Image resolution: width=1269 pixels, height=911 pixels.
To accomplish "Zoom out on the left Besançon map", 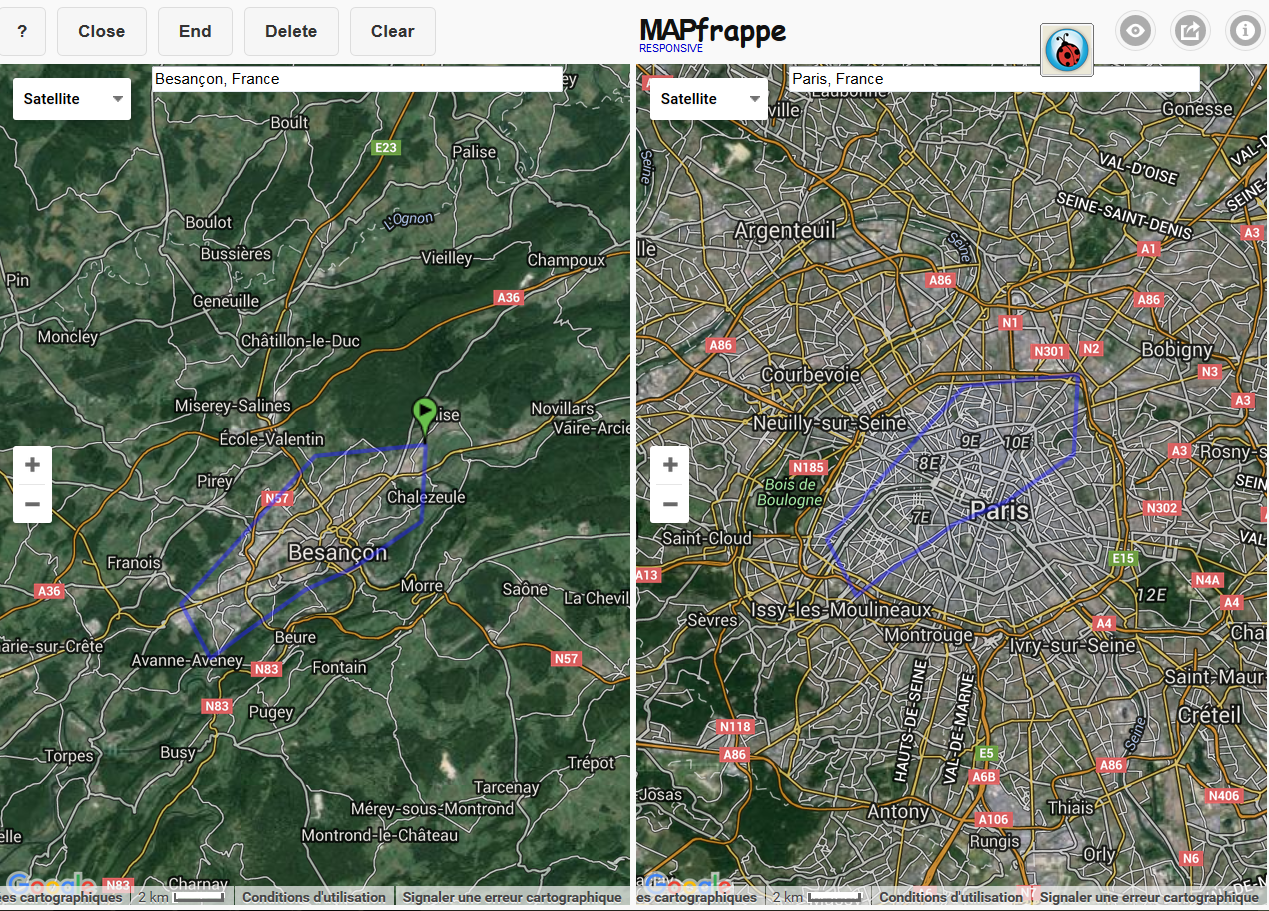I will point(32,504).
